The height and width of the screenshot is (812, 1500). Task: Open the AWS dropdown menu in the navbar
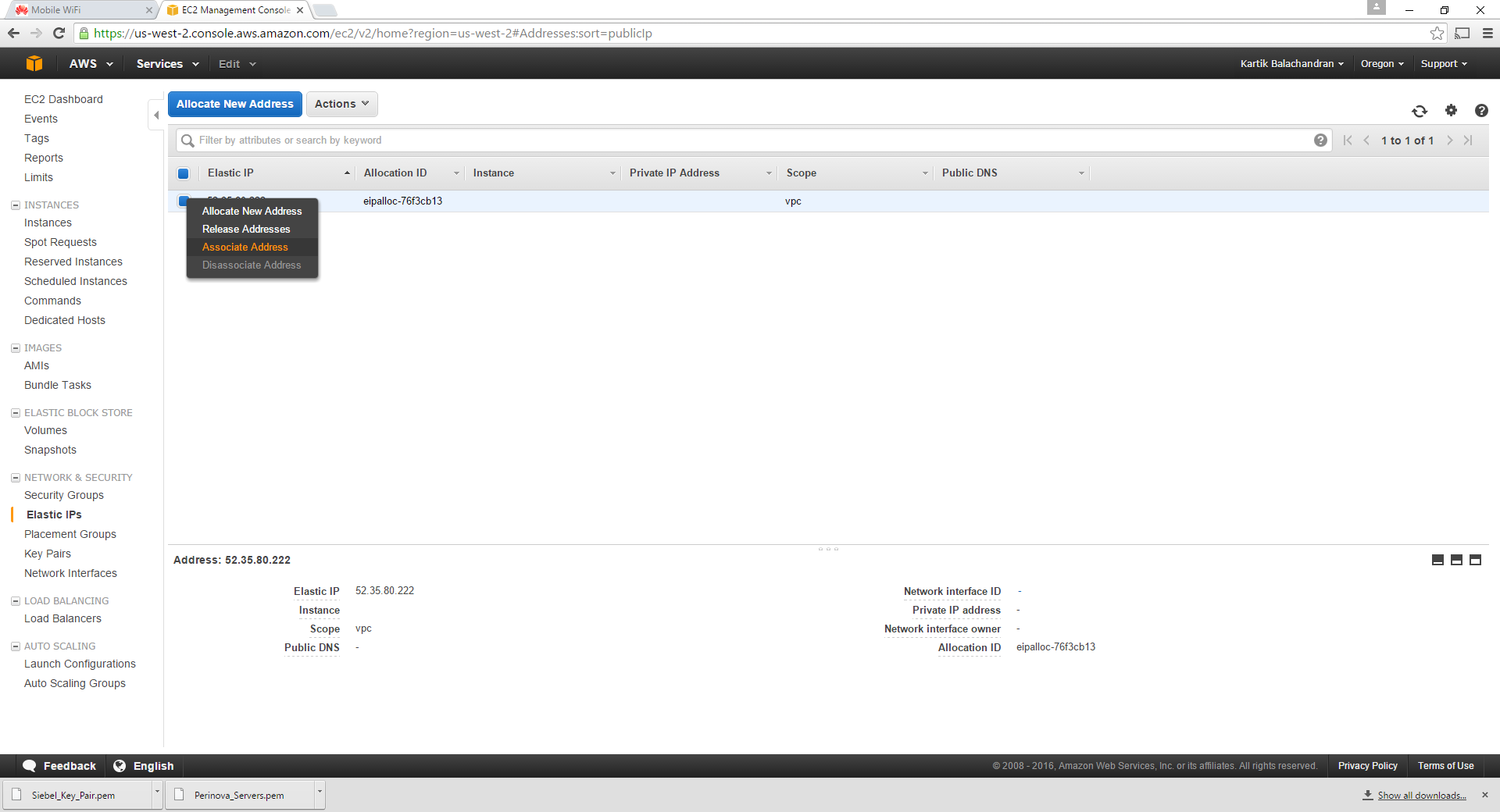[91, 64]
